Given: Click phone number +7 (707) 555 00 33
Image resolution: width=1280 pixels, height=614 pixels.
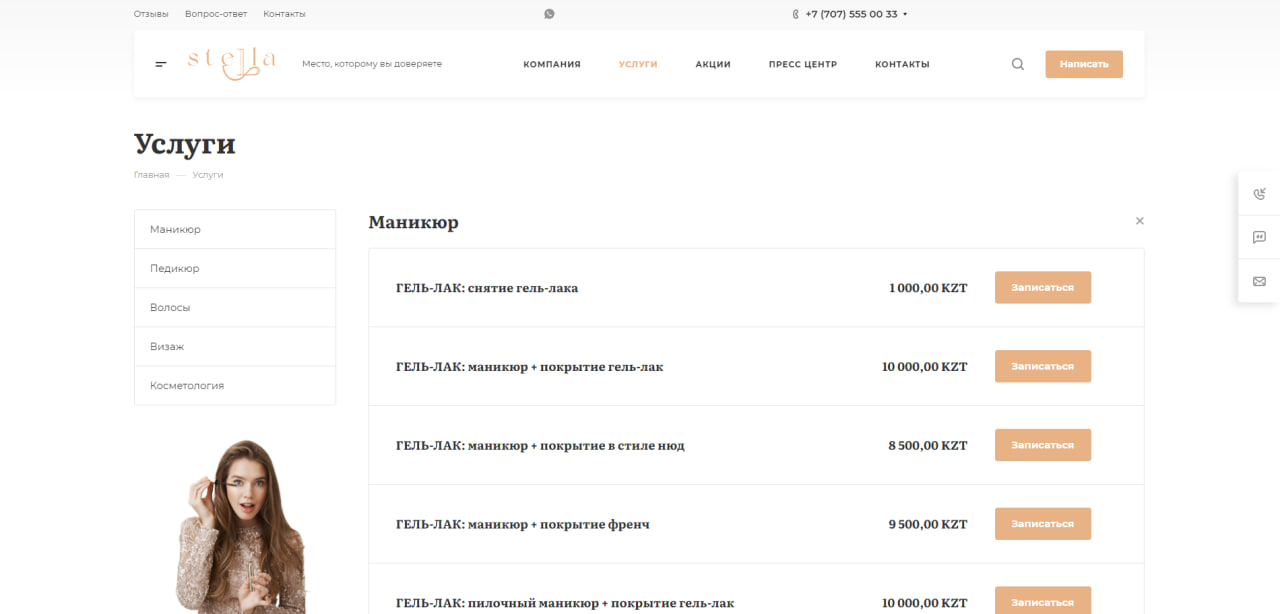Looking at the screenshot, I should (x=851, y=14).
